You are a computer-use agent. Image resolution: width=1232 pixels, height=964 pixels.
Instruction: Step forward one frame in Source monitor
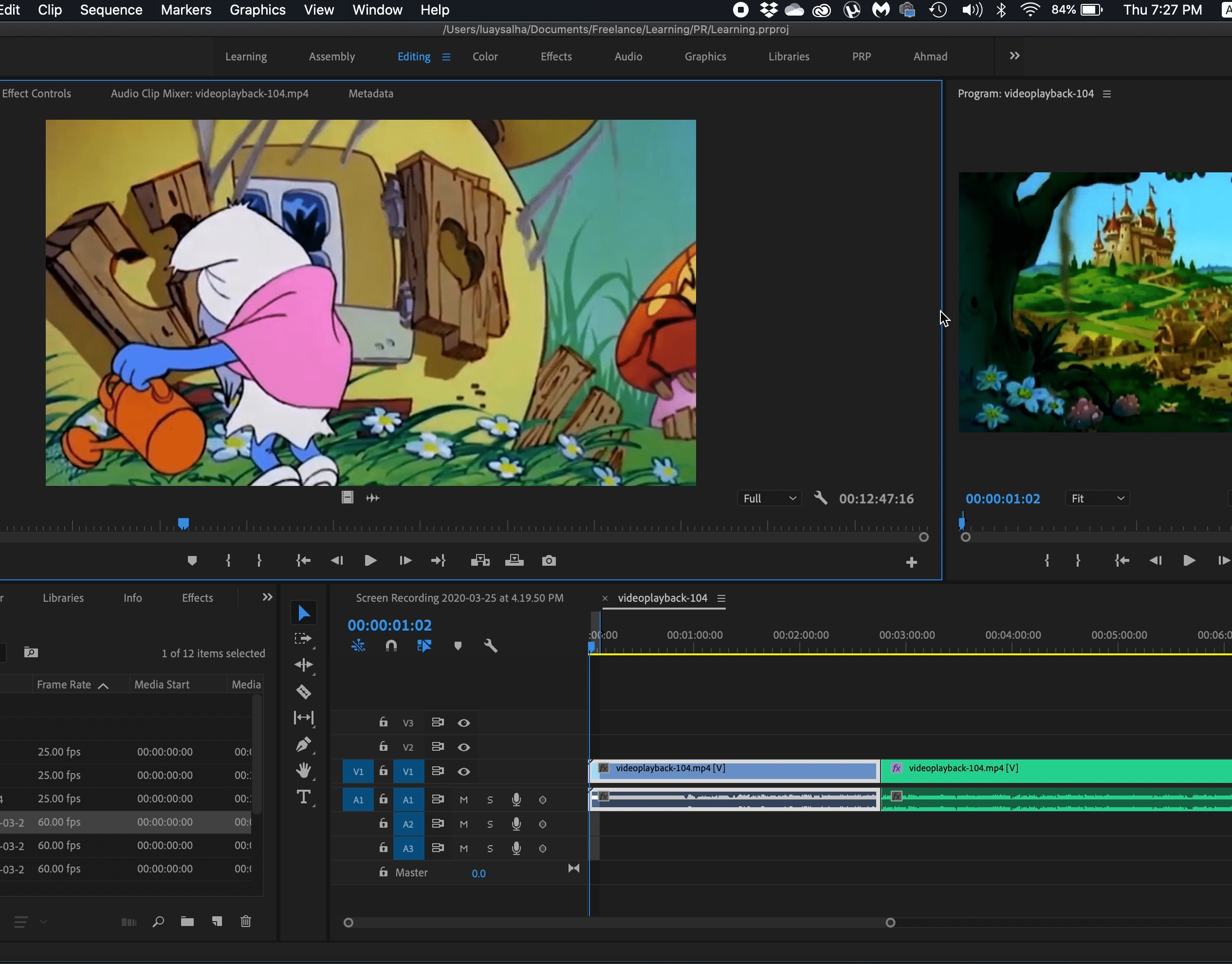click(405, 560)
